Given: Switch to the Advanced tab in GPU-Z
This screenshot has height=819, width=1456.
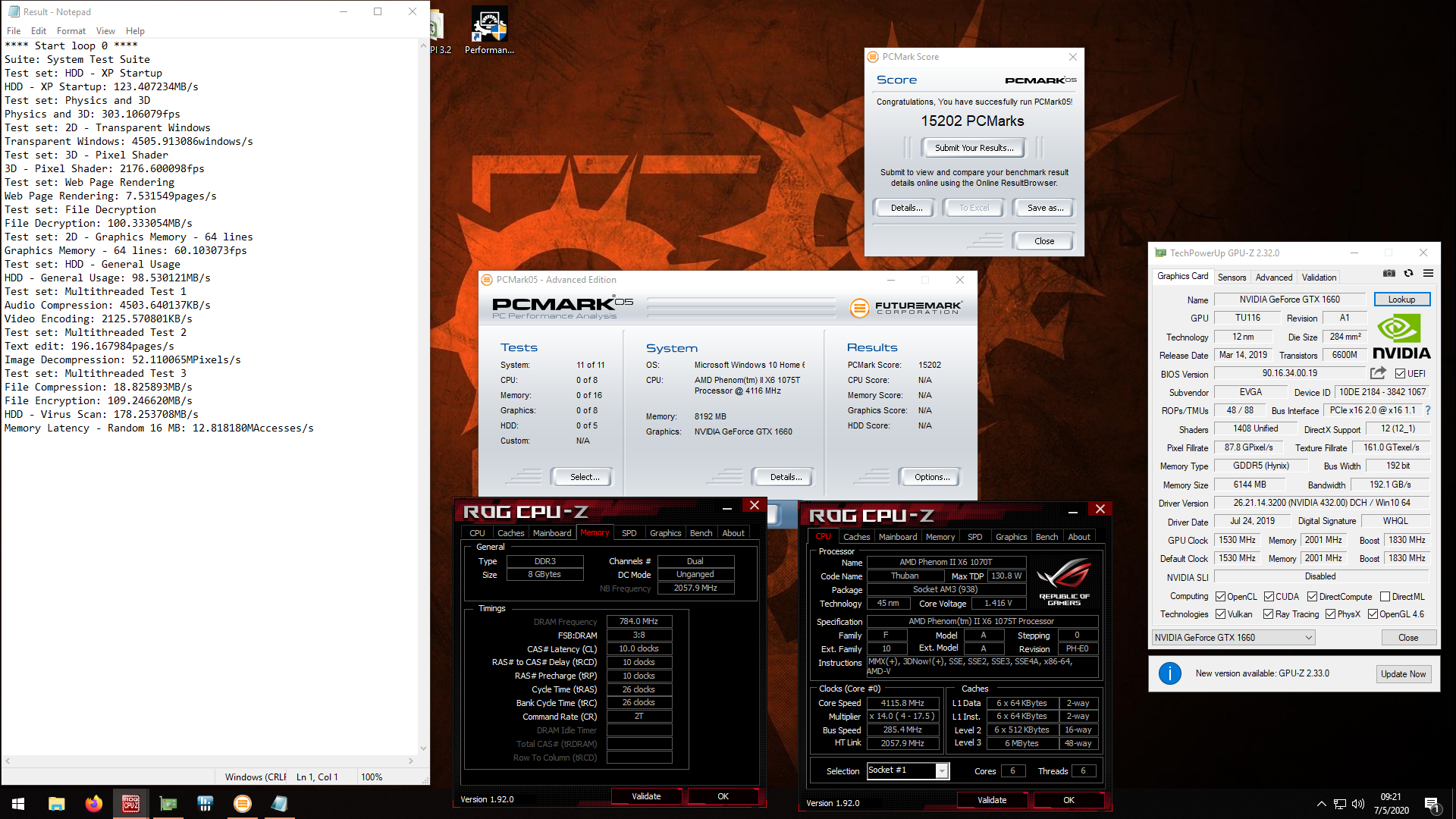Looking at the screenshot, I should coord(1274,278).
